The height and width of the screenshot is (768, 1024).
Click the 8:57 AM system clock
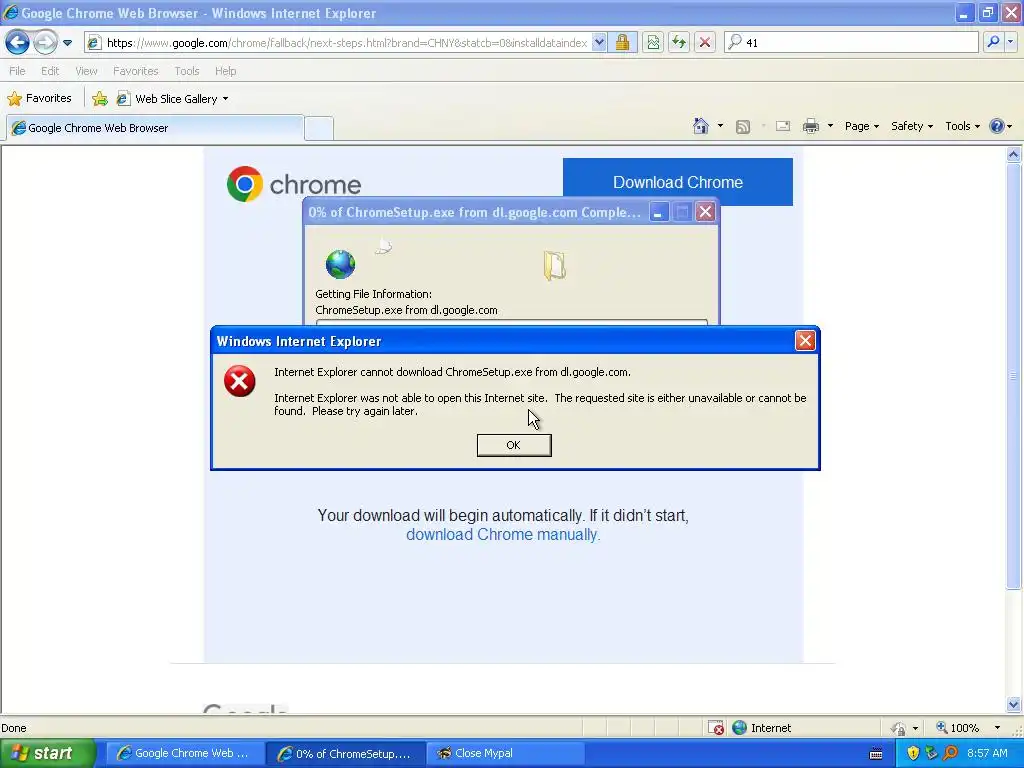pyautogui.click(x=987, y=754)
